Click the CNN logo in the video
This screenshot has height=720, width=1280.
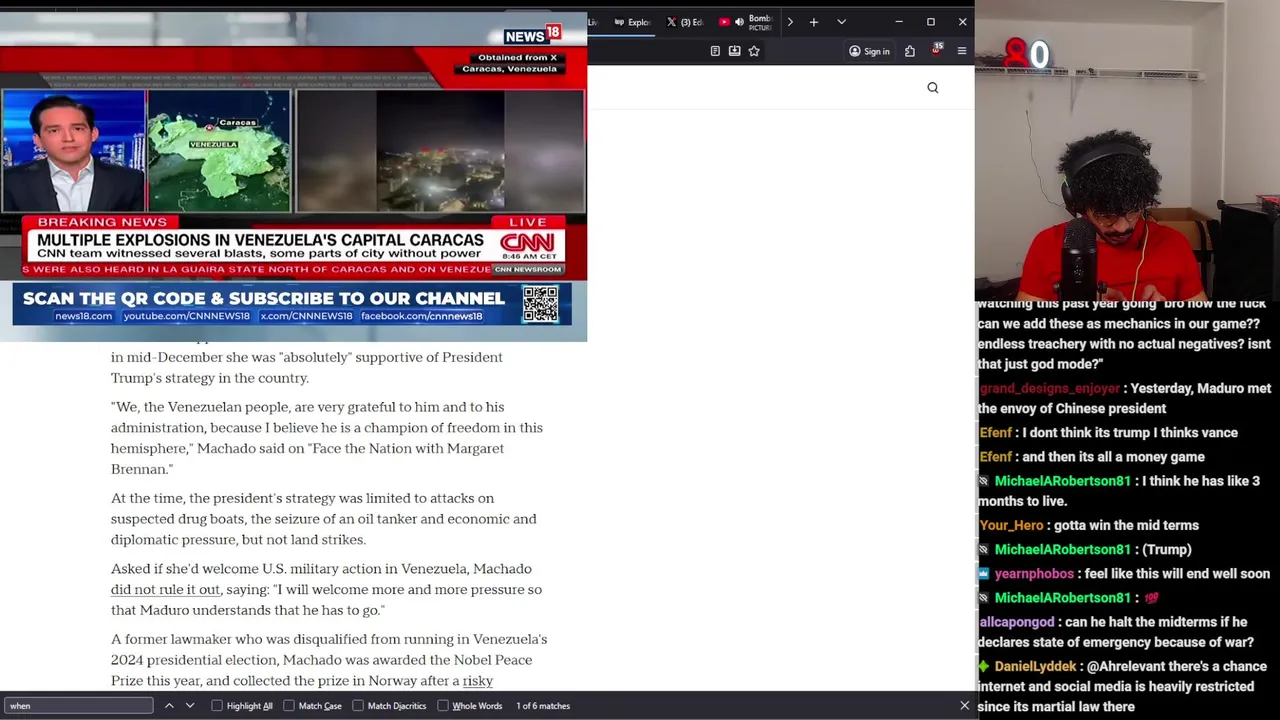coord(527,243)
